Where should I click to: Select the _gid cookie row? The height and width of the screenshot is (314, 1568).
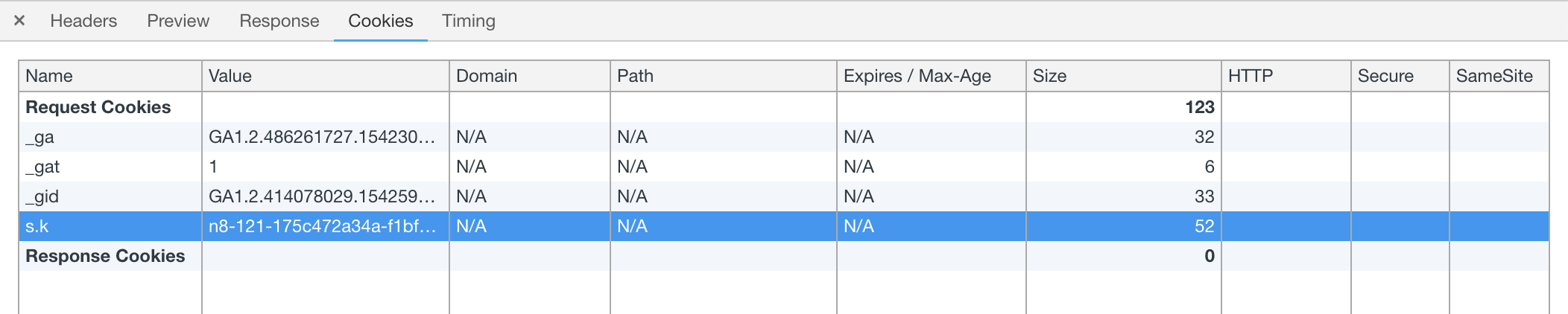784,196
